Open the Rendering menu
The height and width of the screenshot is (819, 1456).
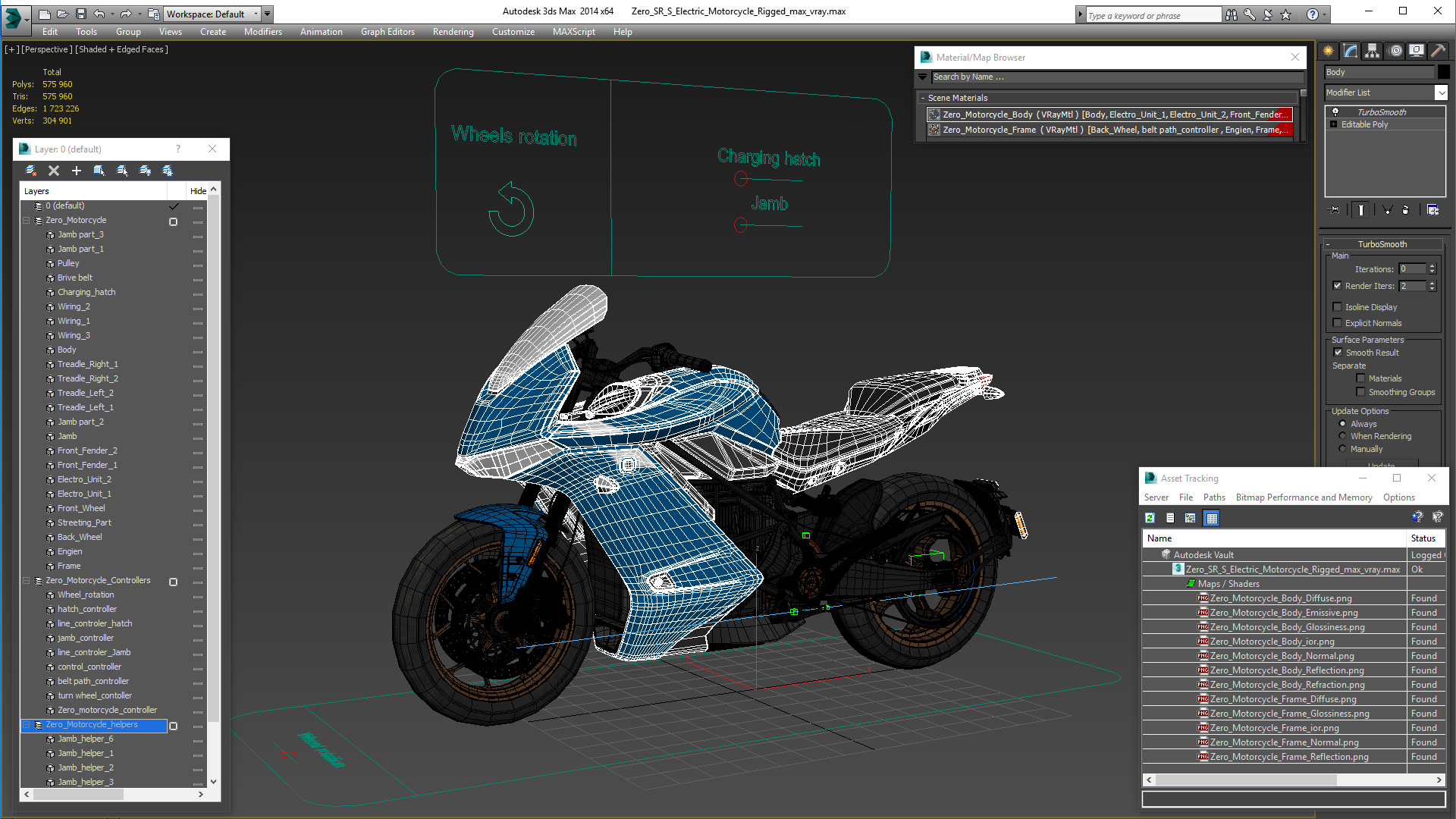(453, 32)
